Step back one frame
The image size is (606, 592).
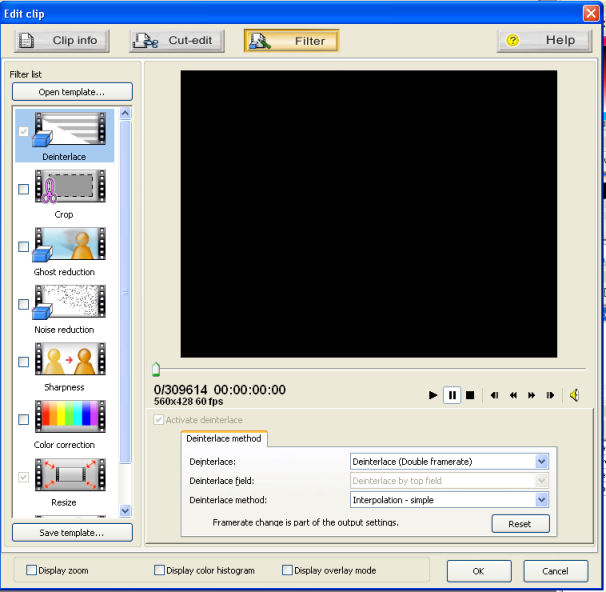tap(494, 395)
